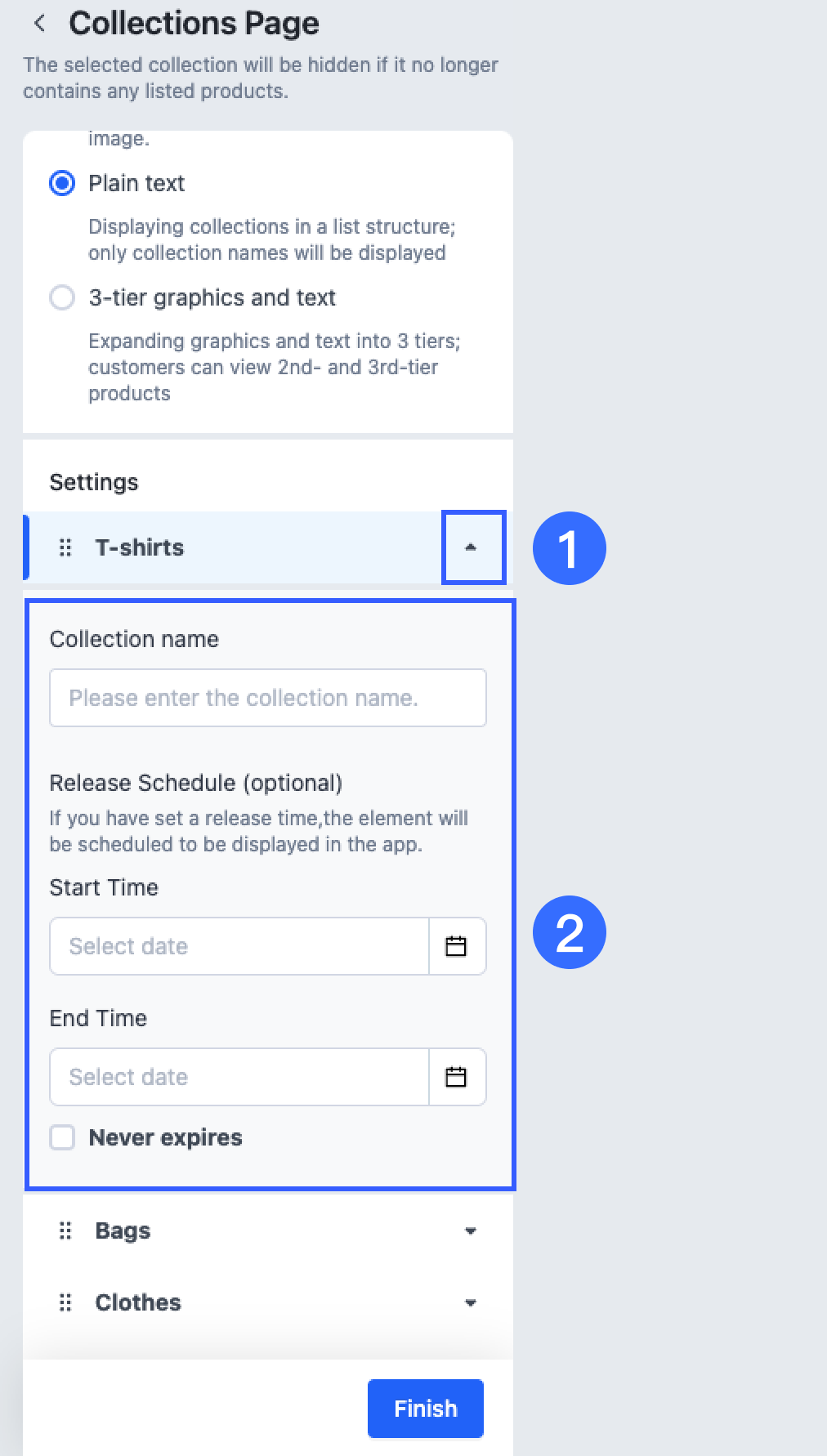Go back using the arrow beside Collections Page
Image resolution: width=827 pixels, height=1456 pixels.
[39, 24]
